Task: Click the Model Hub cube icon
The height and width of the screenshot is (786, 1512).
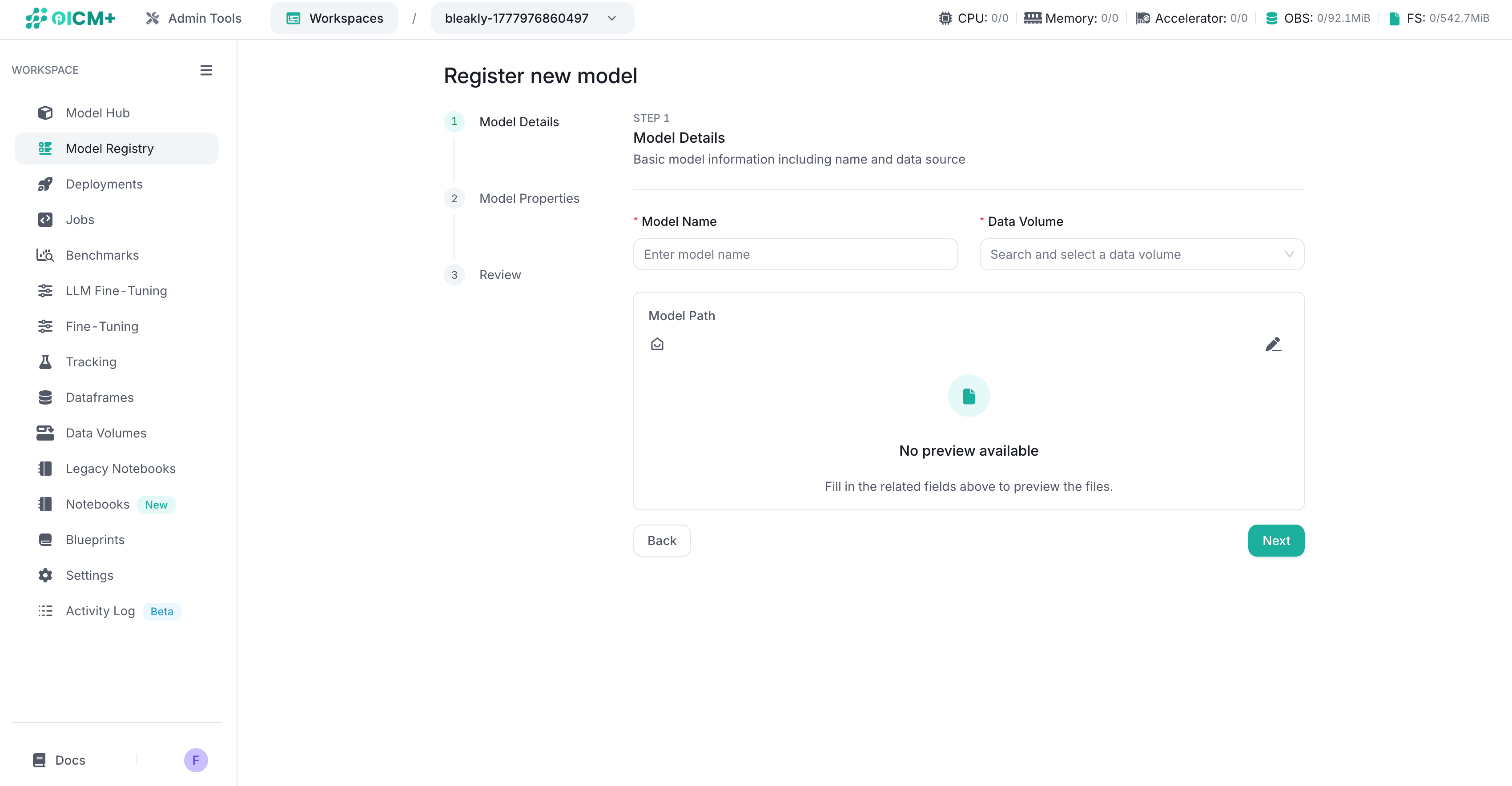Action: point(45,112)
